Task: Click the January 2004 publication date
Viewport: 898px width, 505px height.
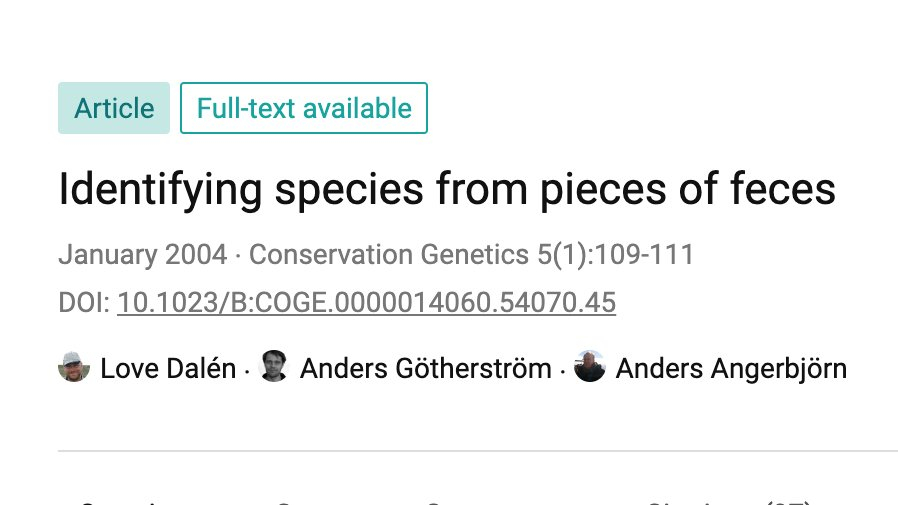Action: [142, 255]
